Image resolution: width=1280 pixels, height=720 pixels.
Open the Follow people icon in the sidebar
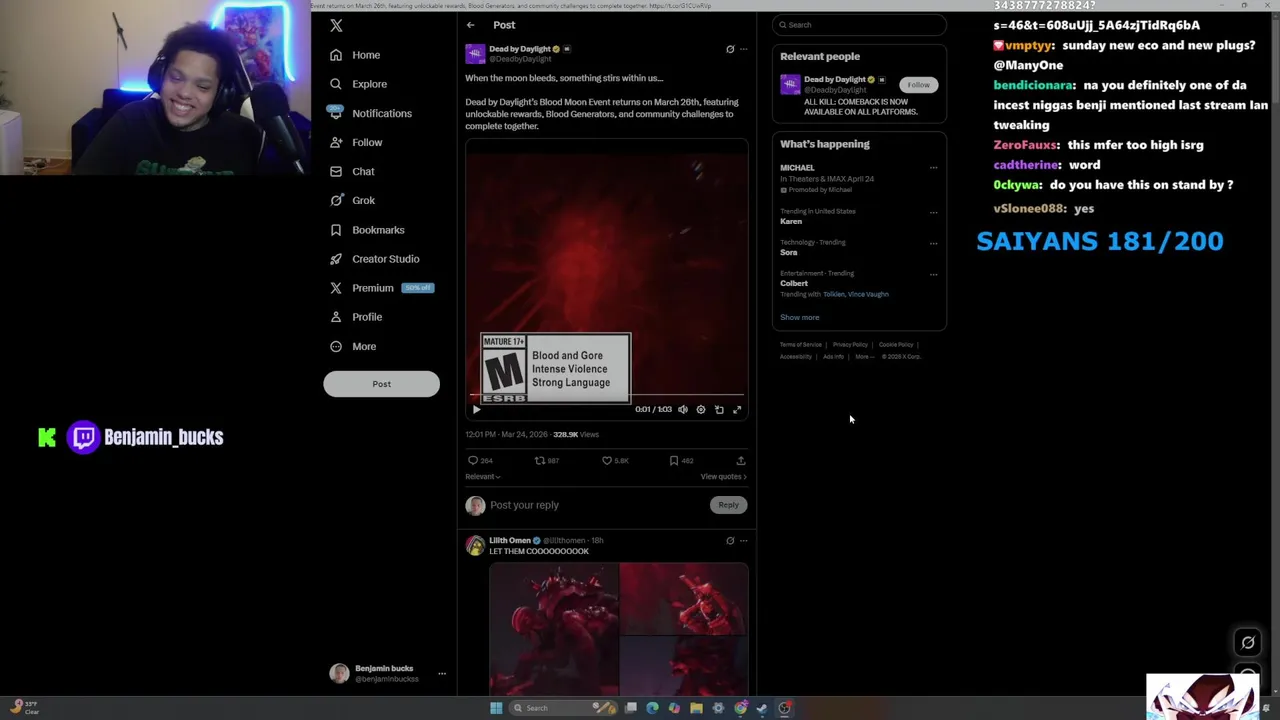coord(336,142)
